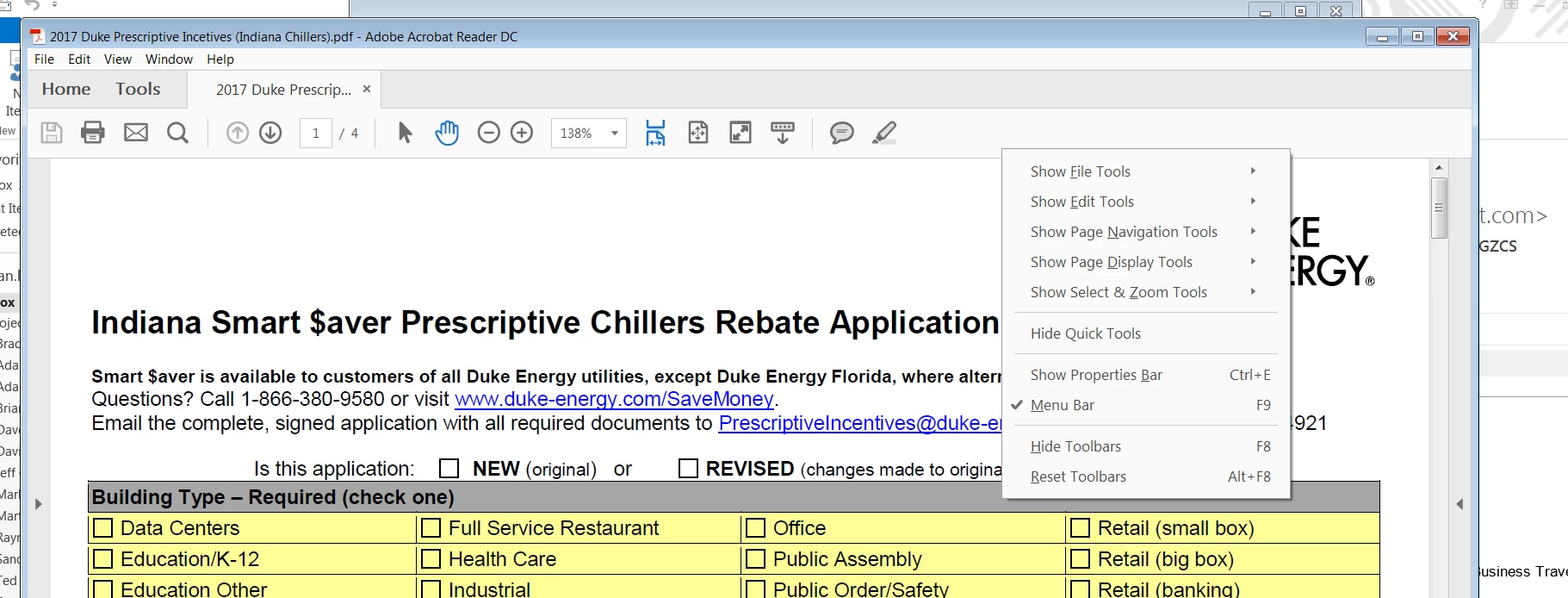This screenshot has height=598, width=1568.
Task: Click the scrollbar up arrow
Action: [x=1439, y=168]
